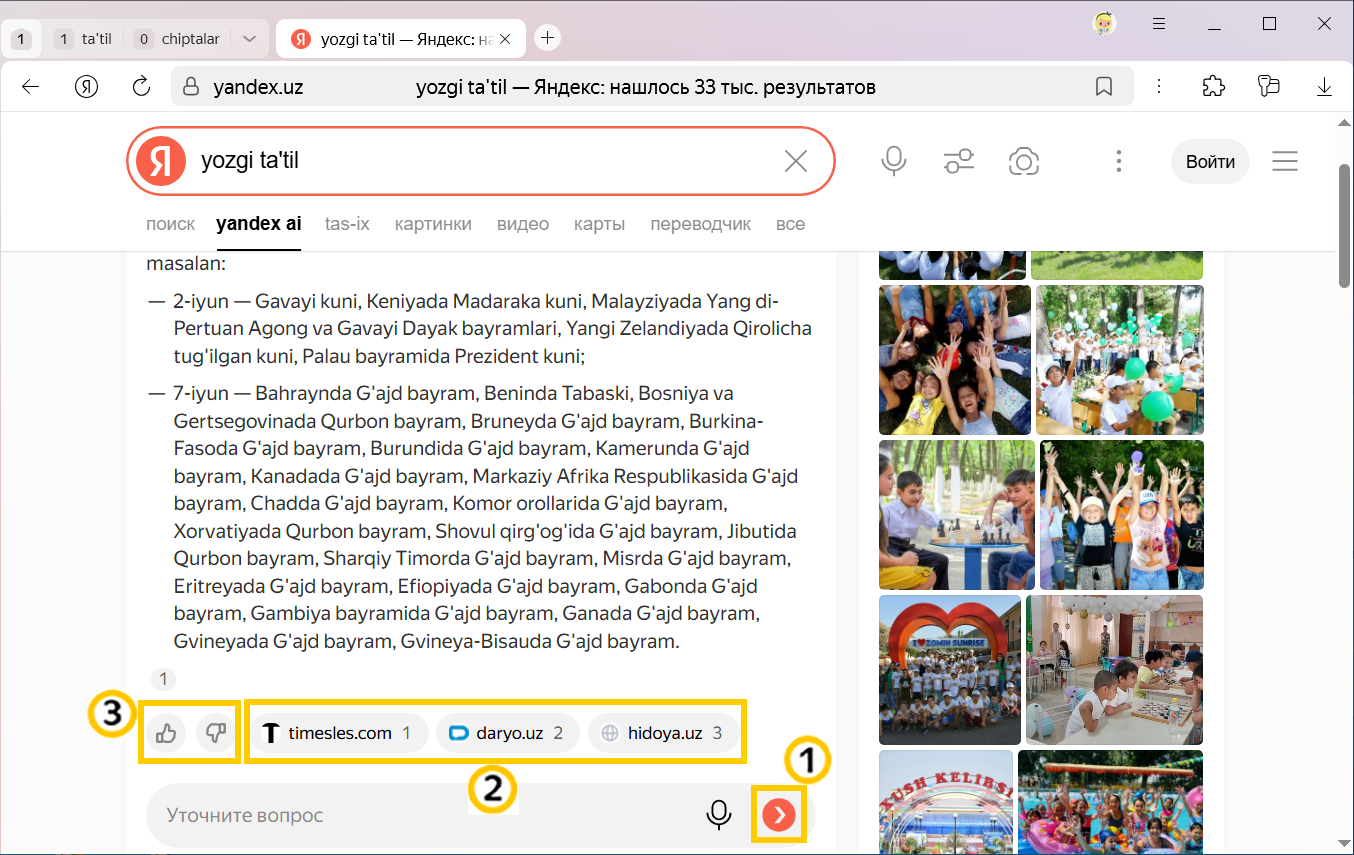The height and width of the screenshot is (855, 1354).
Task: Clear the search query with X
Action: tap(796, 161)
